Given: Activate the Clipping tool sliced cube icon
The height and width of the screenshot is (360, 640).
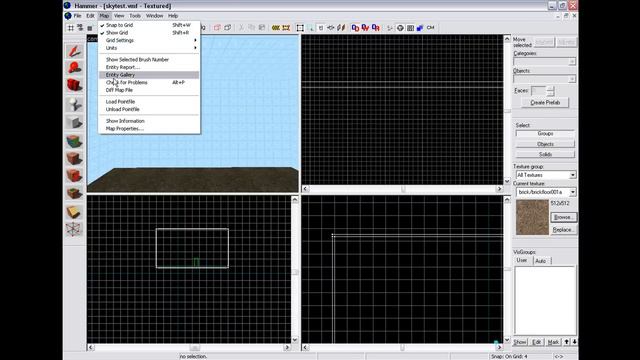Looking at the screenshot, I should click(74, 212).
